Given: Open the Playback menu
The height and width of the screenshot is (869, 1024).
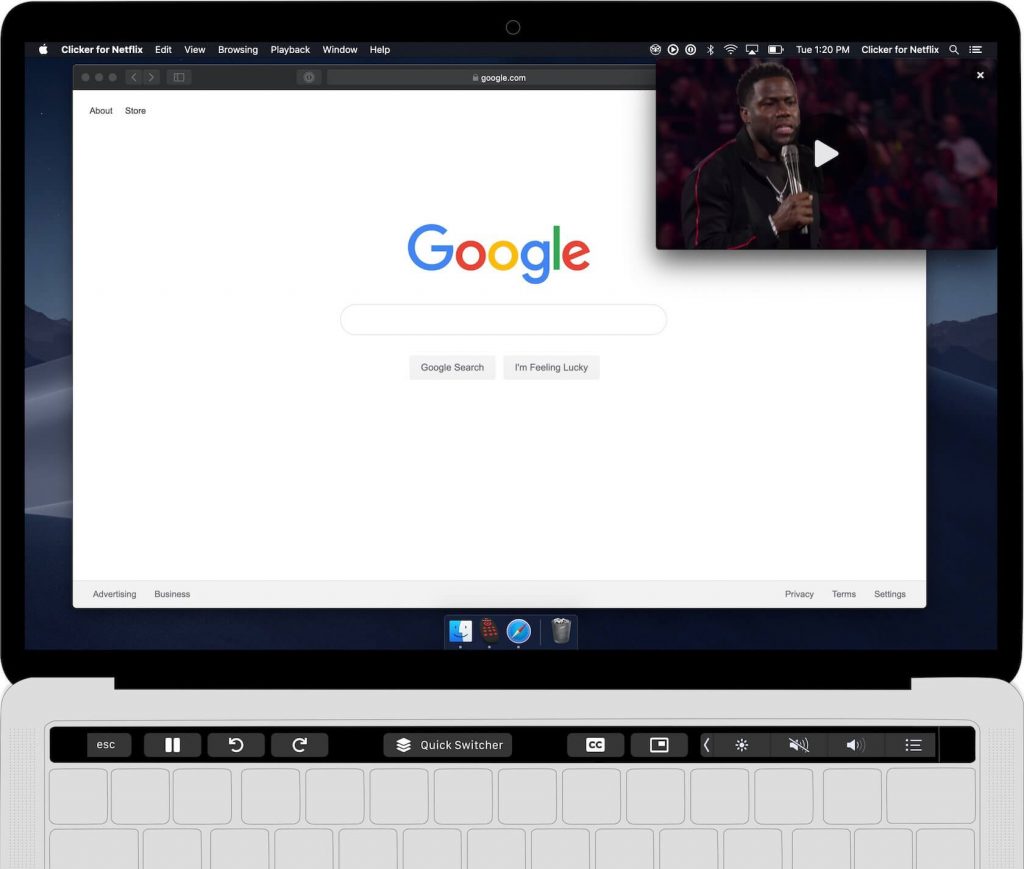Looking at the screenshot, I should coord(290,49).
